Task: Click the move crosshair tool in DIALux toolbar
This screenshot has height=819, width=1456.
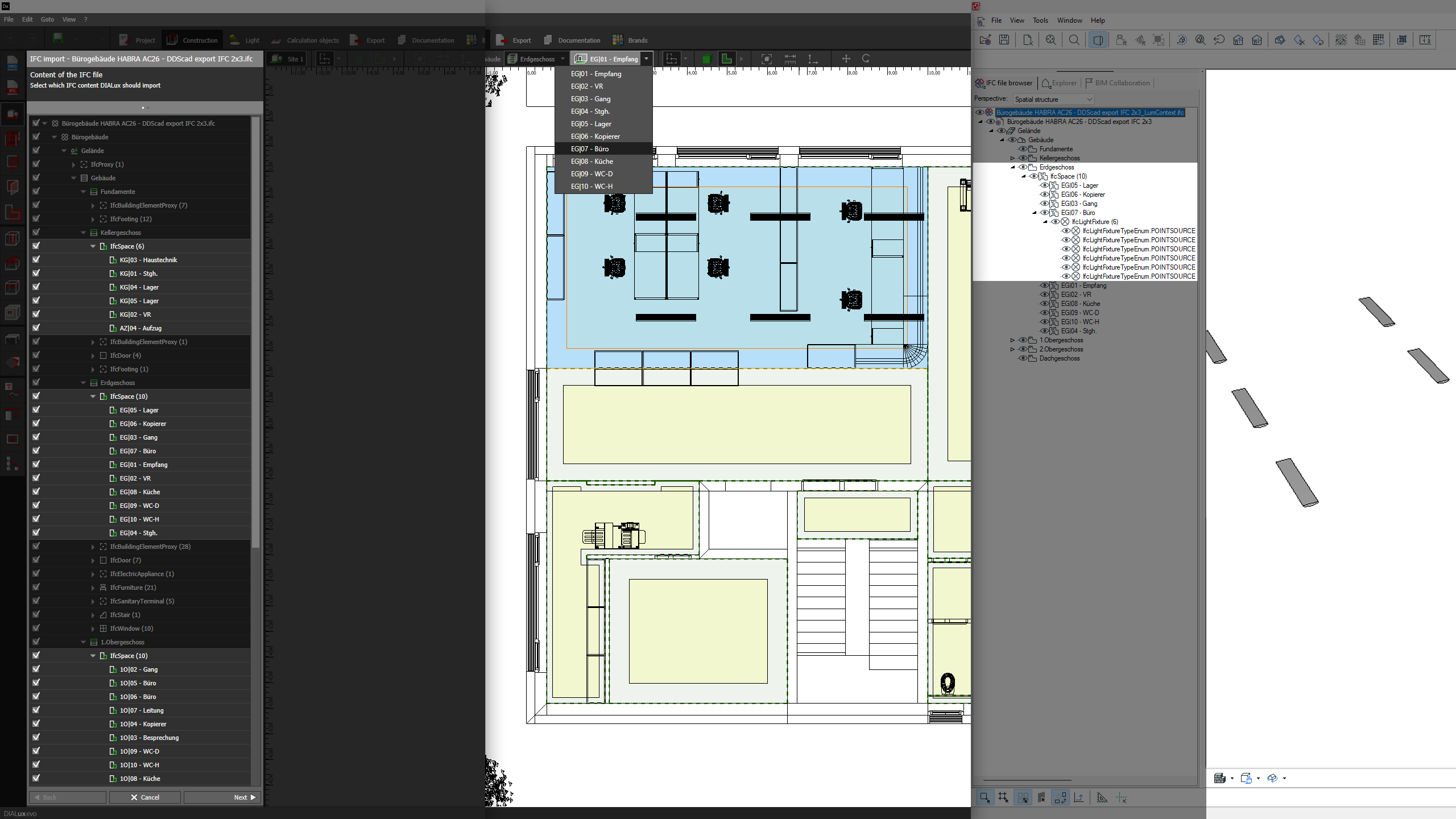Action: click(x=846, y=59)
